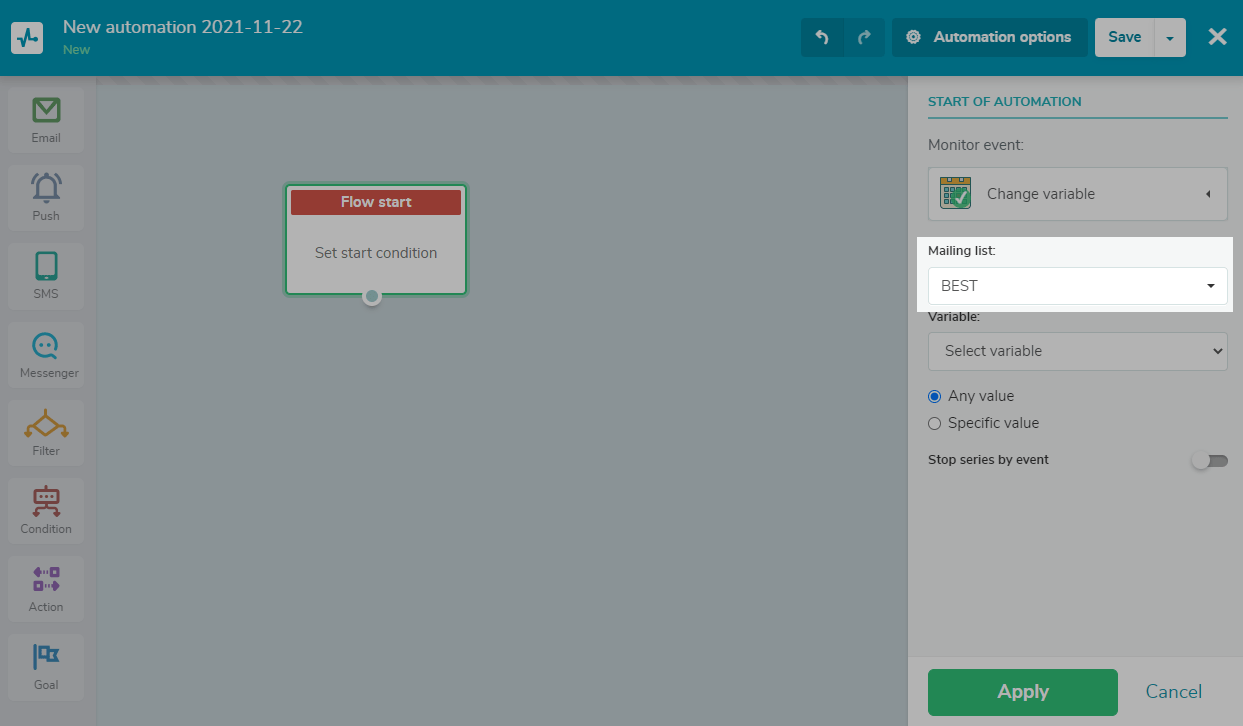Redo the last change
The height and width of the screenshot is (726, 1243).
864,37
